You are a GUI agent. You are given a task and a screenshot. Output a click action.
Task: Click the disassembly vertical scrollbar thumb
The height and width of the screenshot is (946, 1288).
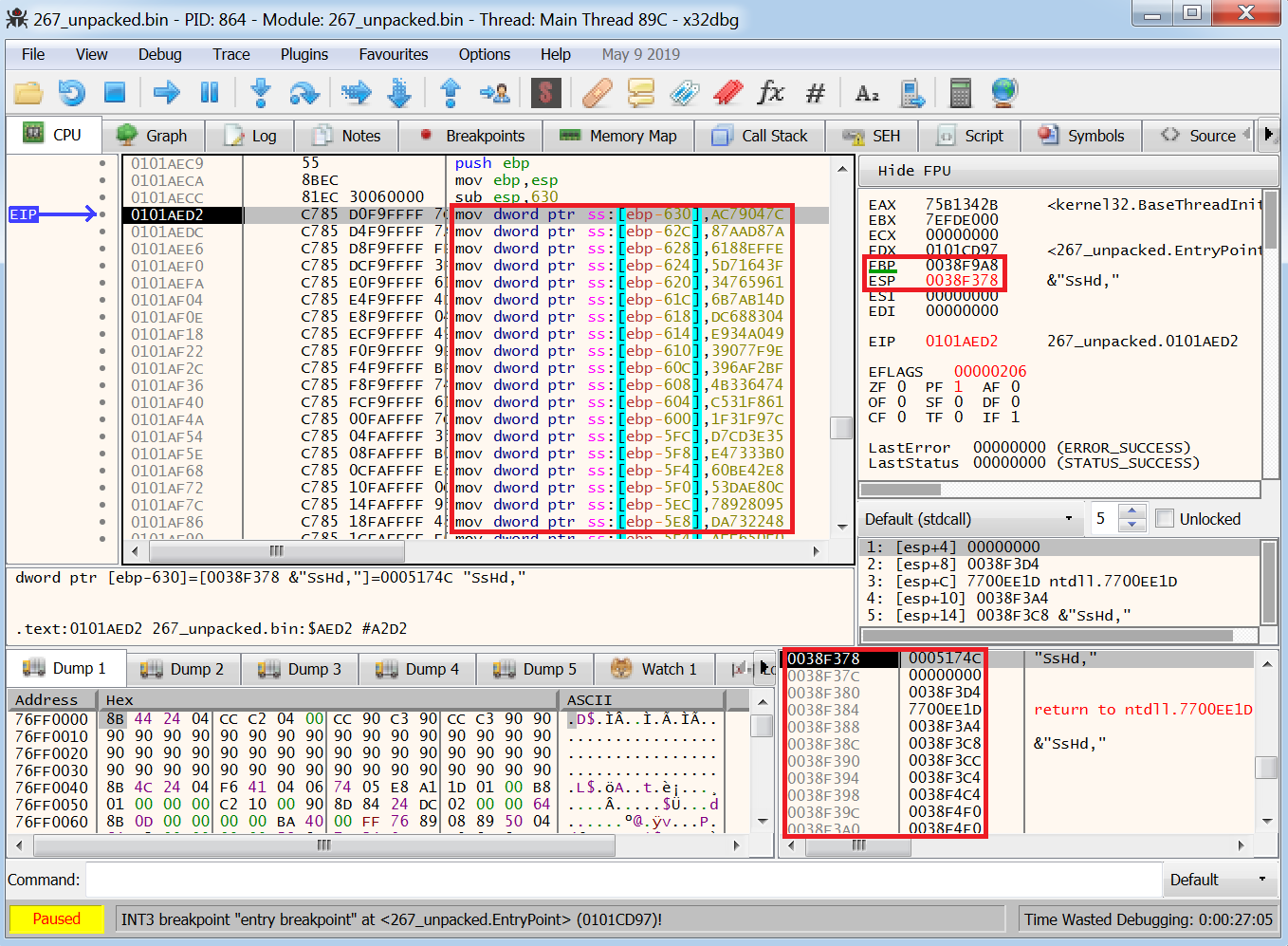click(840, 428)
